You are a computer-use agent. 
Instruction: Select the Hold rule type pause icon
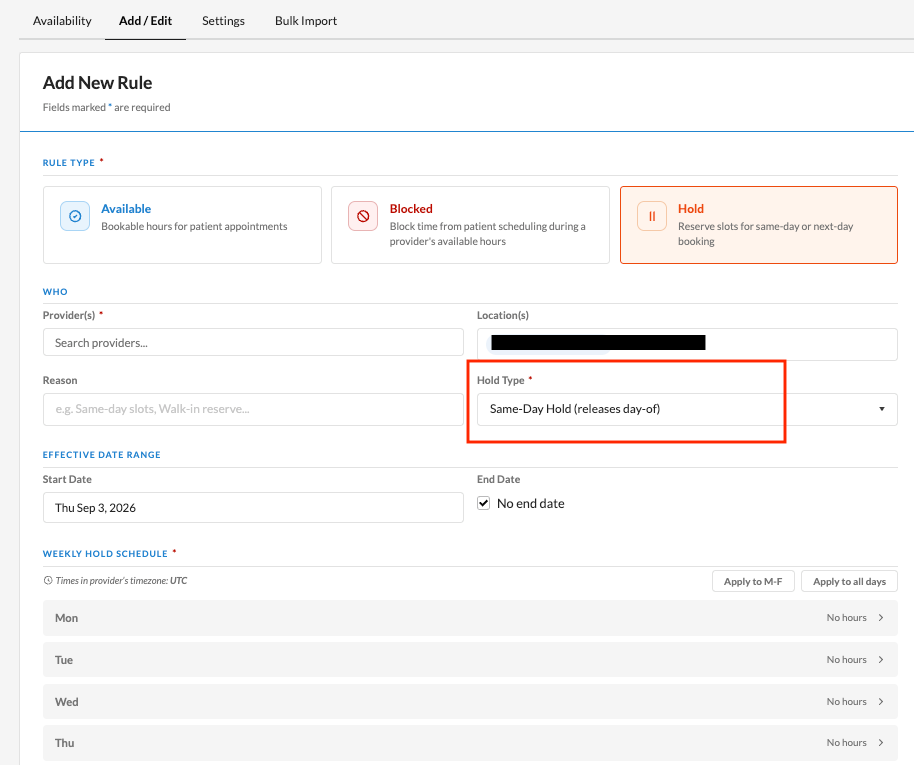(x=652, y=216)
